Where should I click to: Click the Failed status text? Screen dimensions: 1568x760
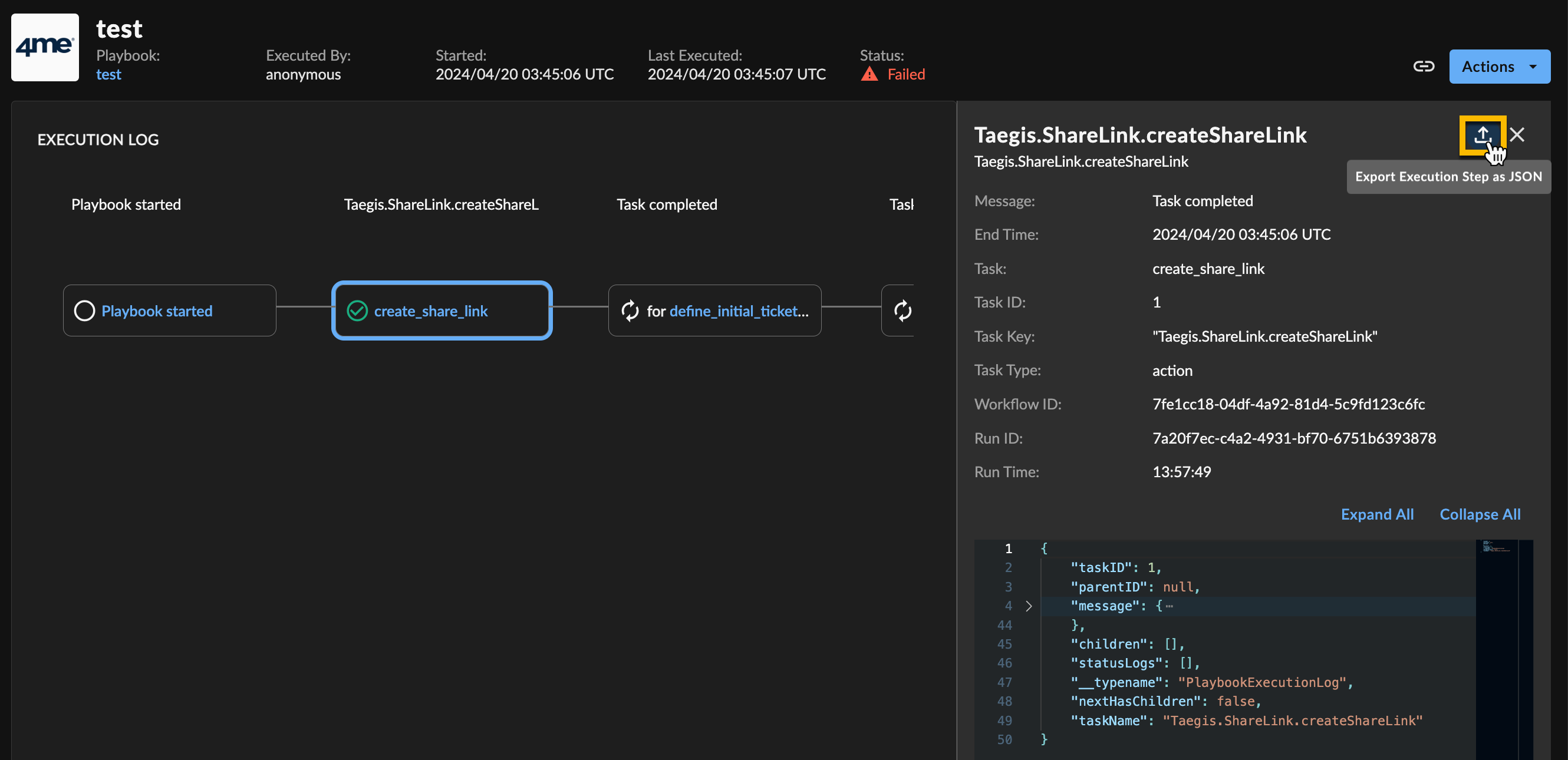pos(906,74)
